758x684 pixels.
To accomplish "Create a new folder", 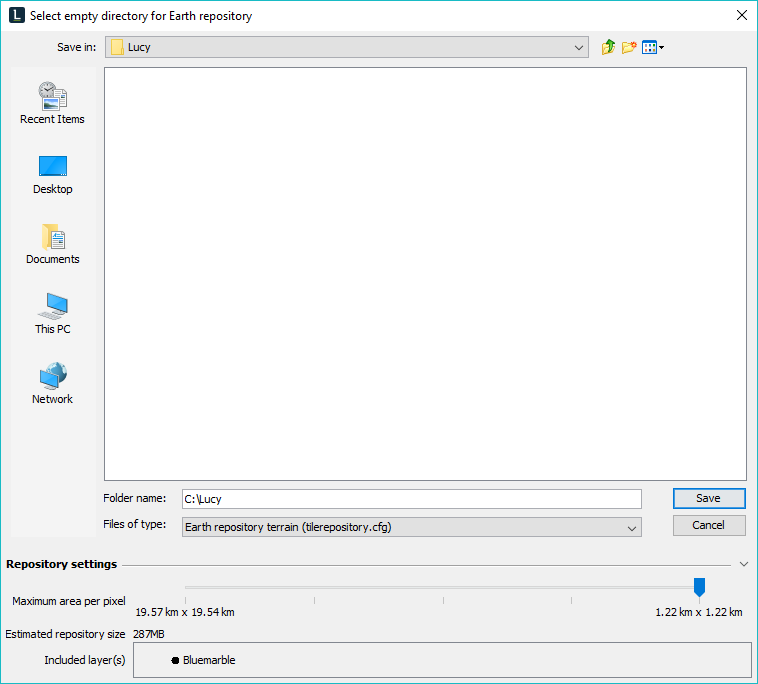I will coord(629,47).
